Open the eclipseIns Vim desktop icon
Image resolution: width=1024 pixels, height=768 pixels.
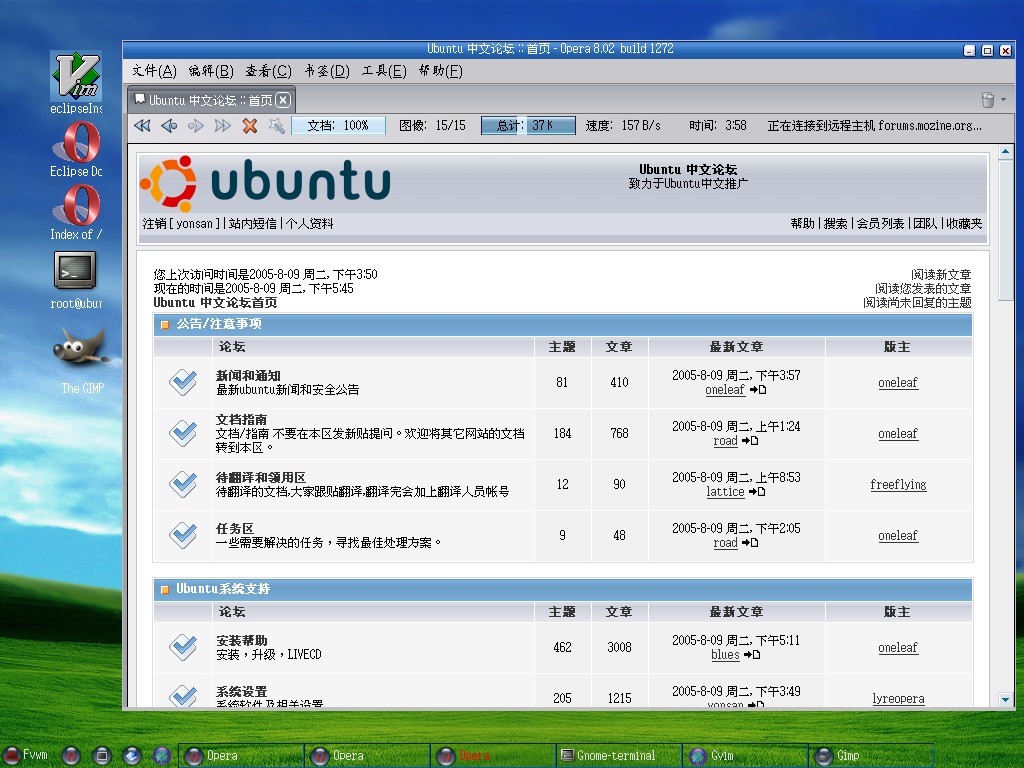click(x=76, y=83)
